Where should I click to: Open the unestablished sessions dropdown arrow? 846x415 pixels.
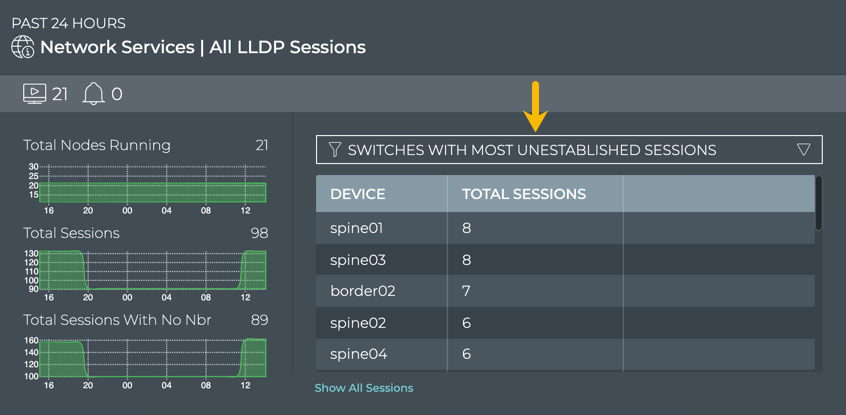(804, 150)
